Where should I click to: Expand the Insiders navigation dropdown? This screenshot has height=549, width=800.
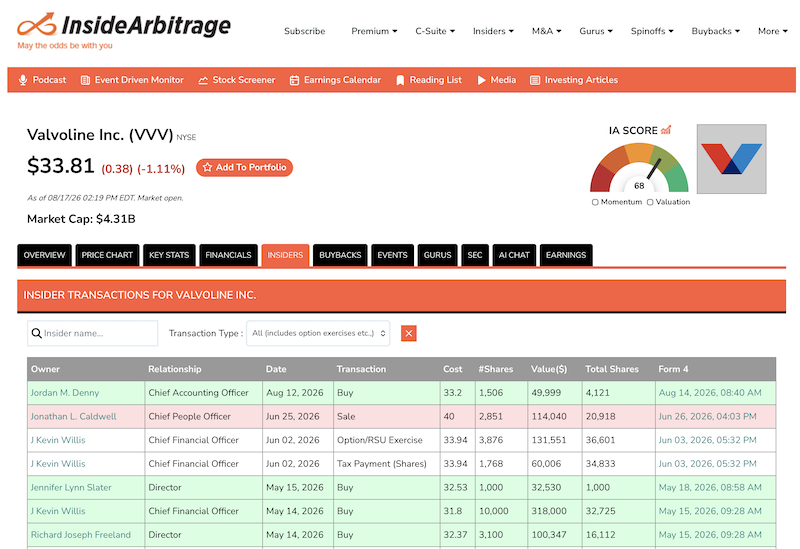[x=493, y=31]
